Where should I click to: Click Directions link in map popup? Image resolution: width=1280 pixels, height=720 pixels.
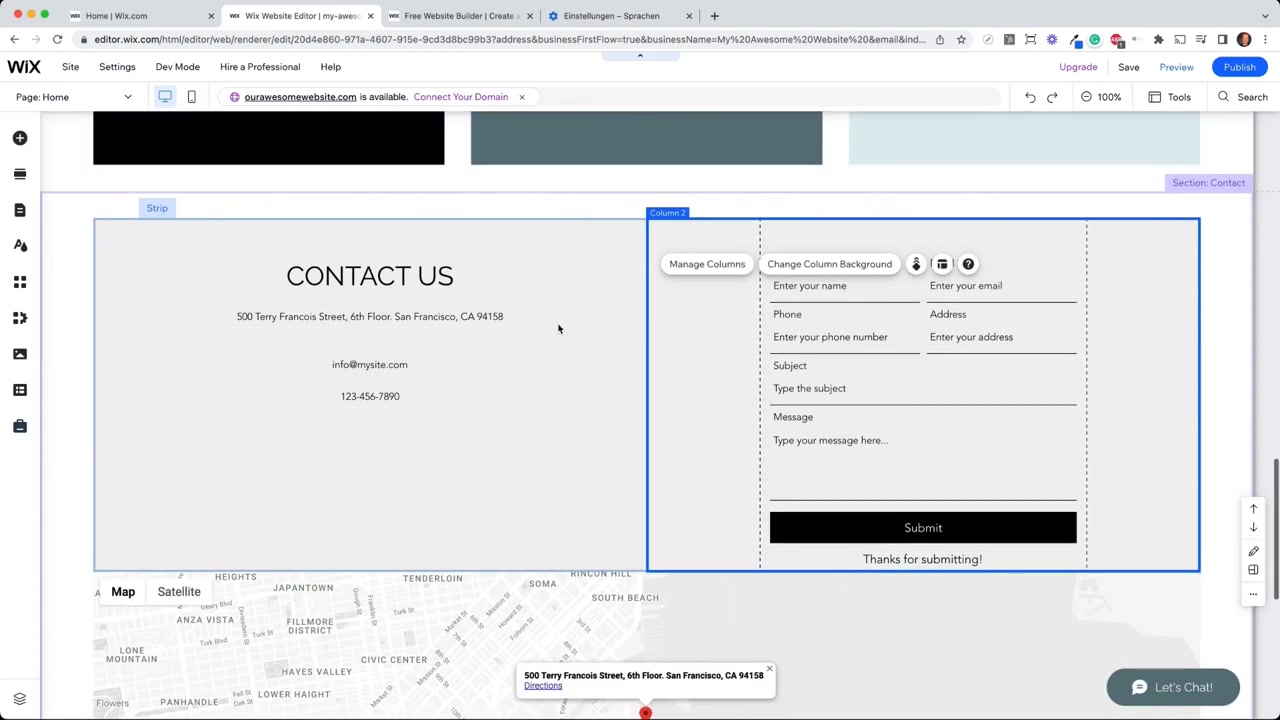coord(543,686)
